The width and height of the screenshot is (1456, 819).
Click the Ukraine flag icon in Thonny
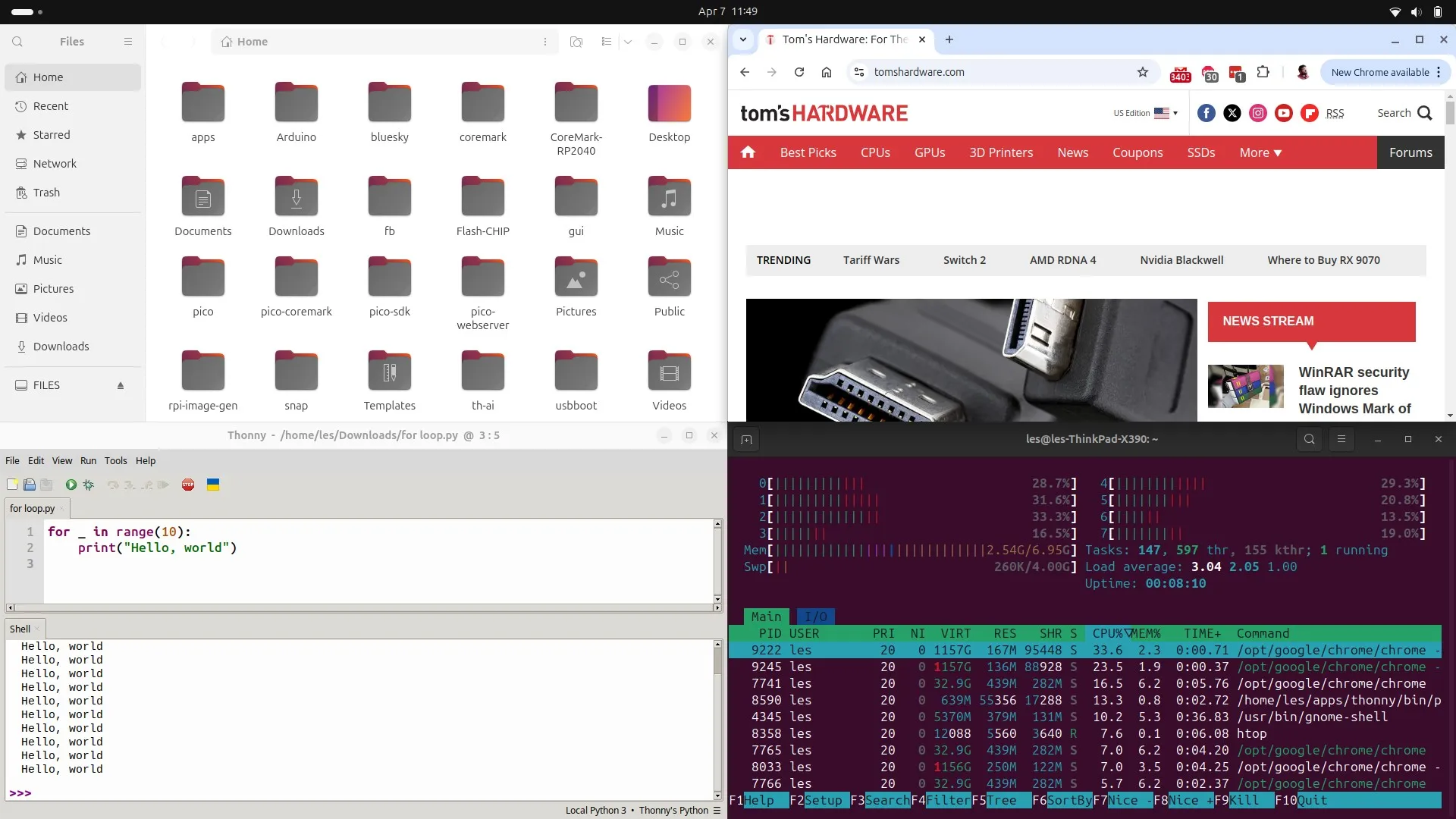[x=213, y=485]
